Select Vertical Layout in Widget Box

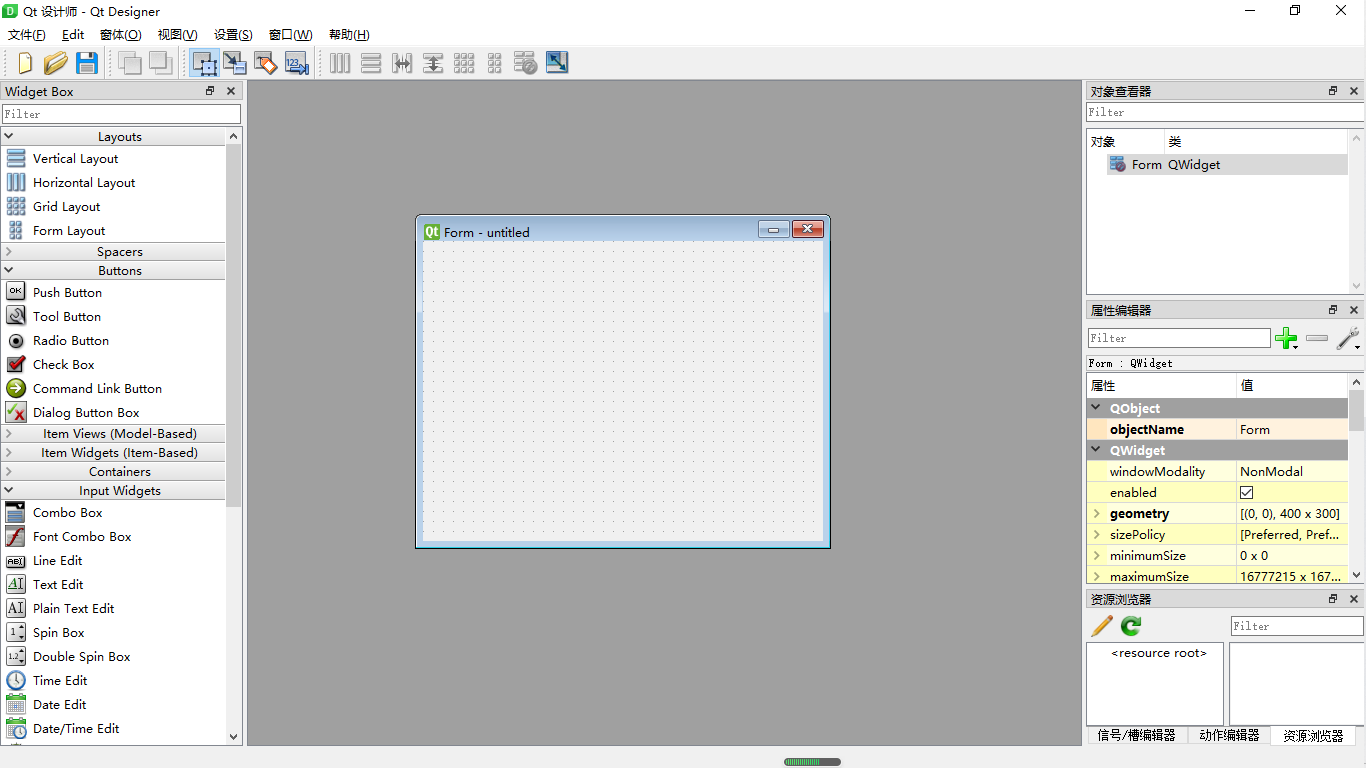[x=113, y=158]
